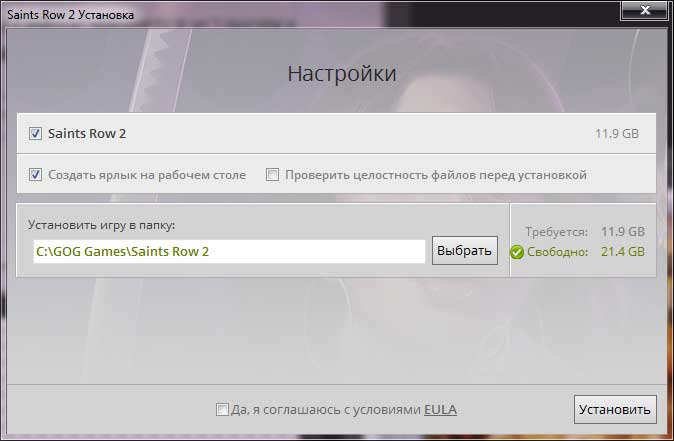Click the 'Настройки' heading

point(342,74)
